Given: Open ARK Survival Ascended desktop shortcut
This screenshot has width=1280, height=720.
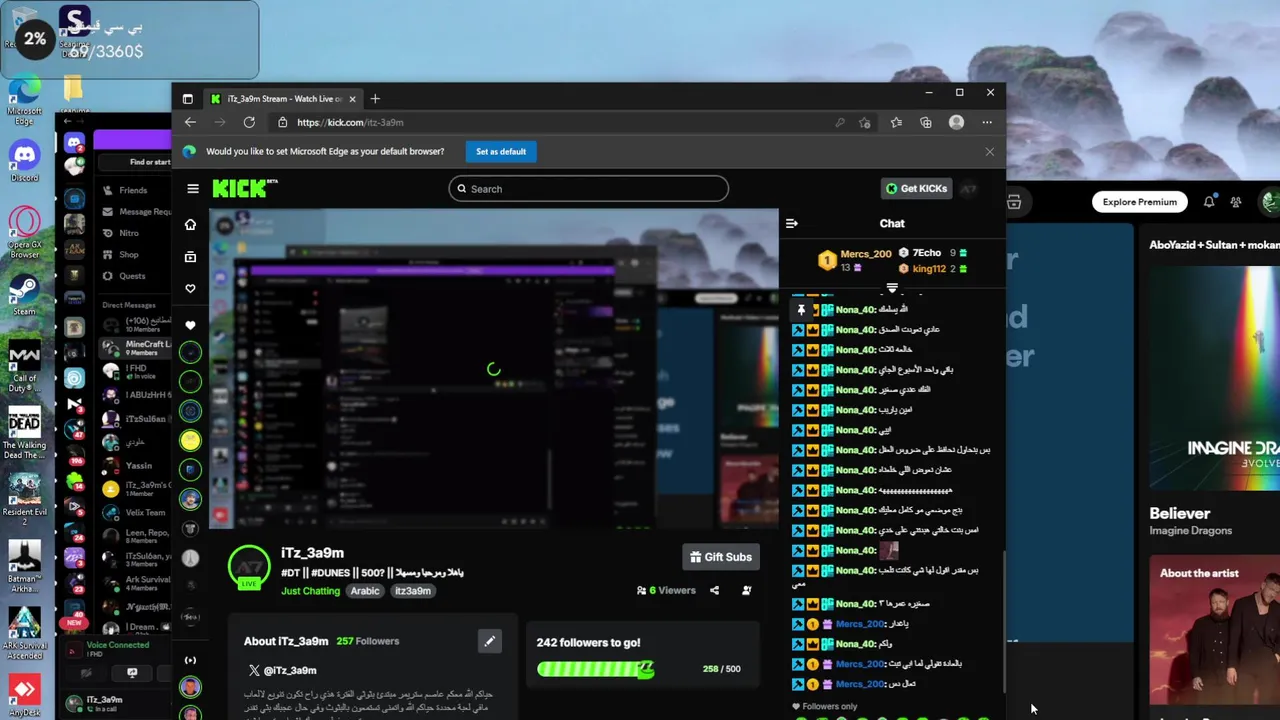Looking at the screenshot, I should coord(25,634).
